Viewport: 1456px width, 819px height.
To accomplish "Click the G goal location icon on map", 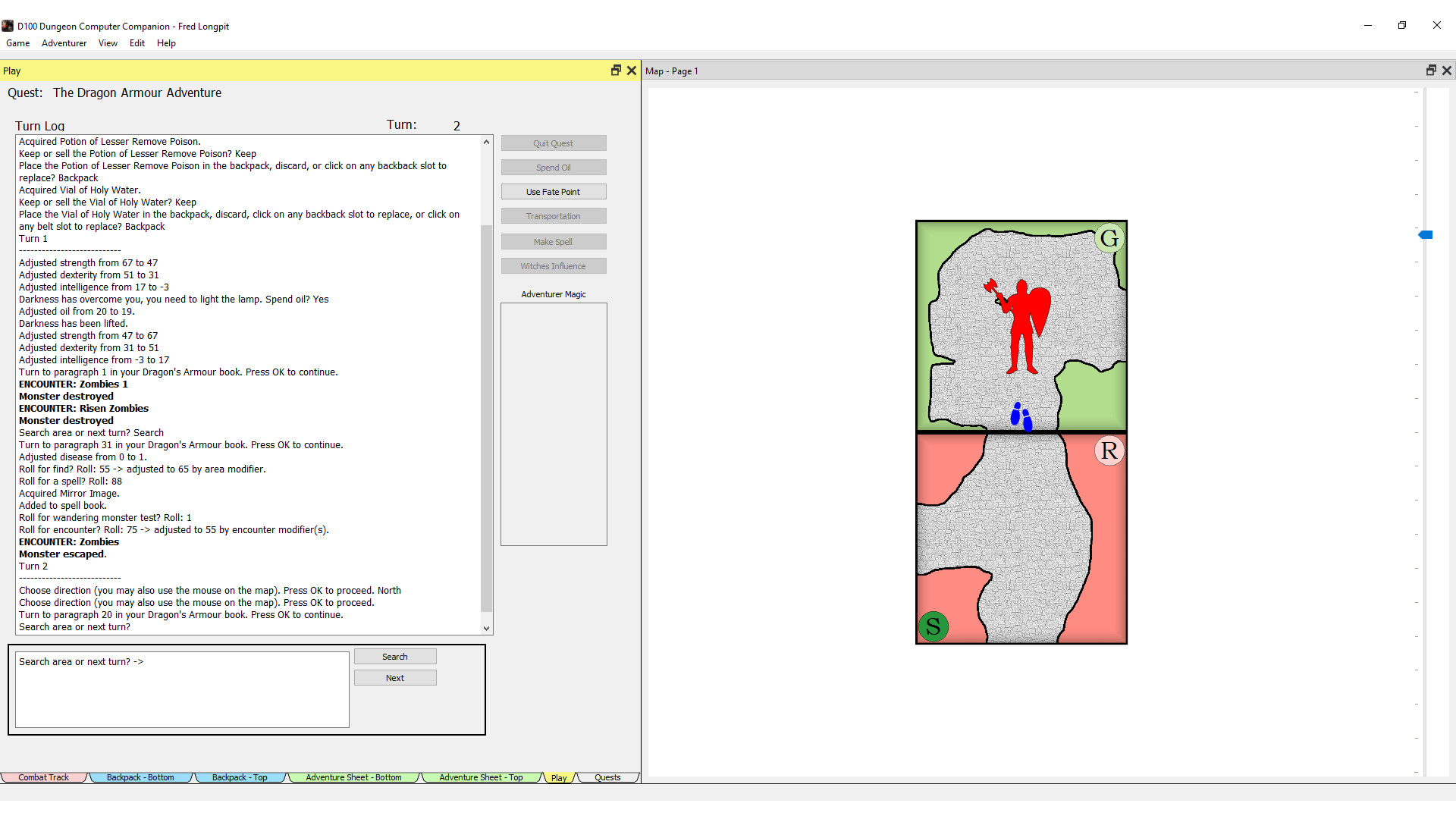I will 1108,238.
